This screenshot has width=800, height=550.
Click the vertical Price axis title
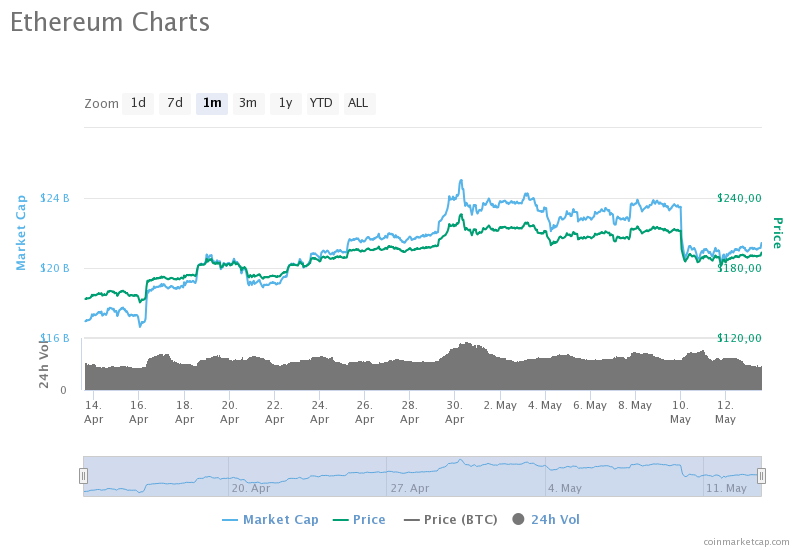pyautogui.click(x=777, y=233)
